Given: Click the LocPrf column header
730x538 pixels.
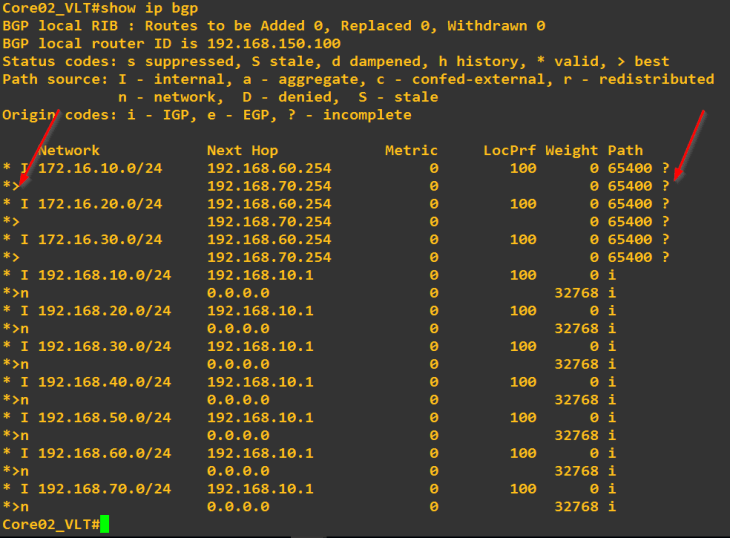Looking at the screenshot, I should [x=509, y=150].
